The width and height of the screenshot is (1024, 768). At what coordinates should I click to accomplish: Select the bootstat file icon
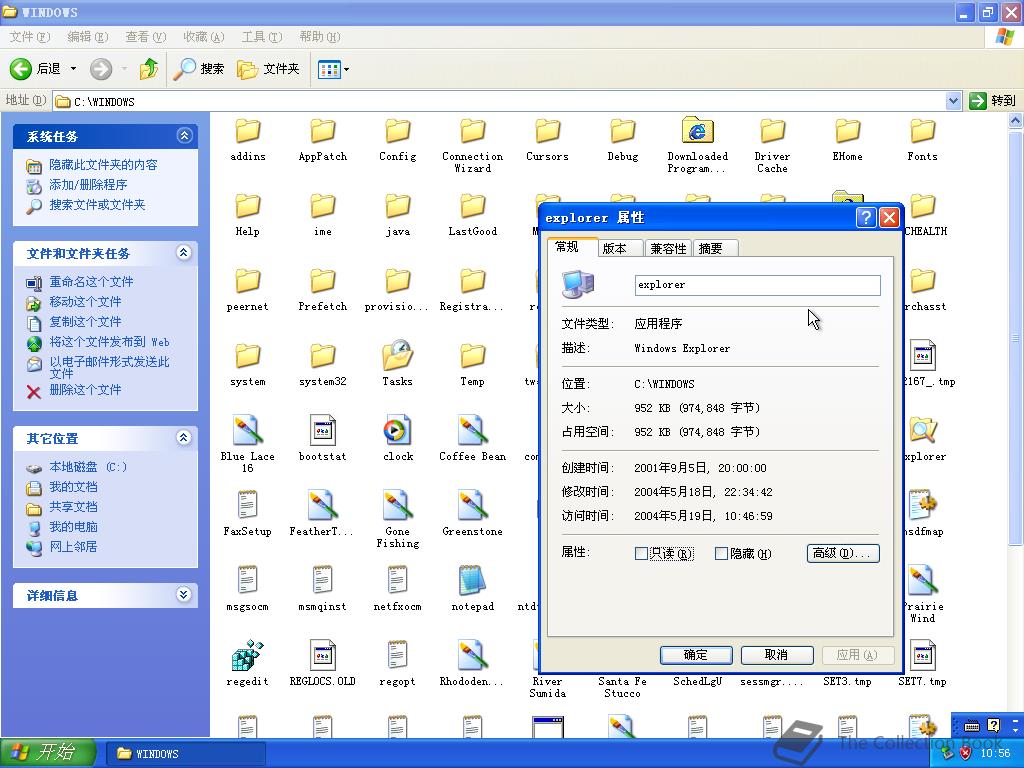pos(323,430)
